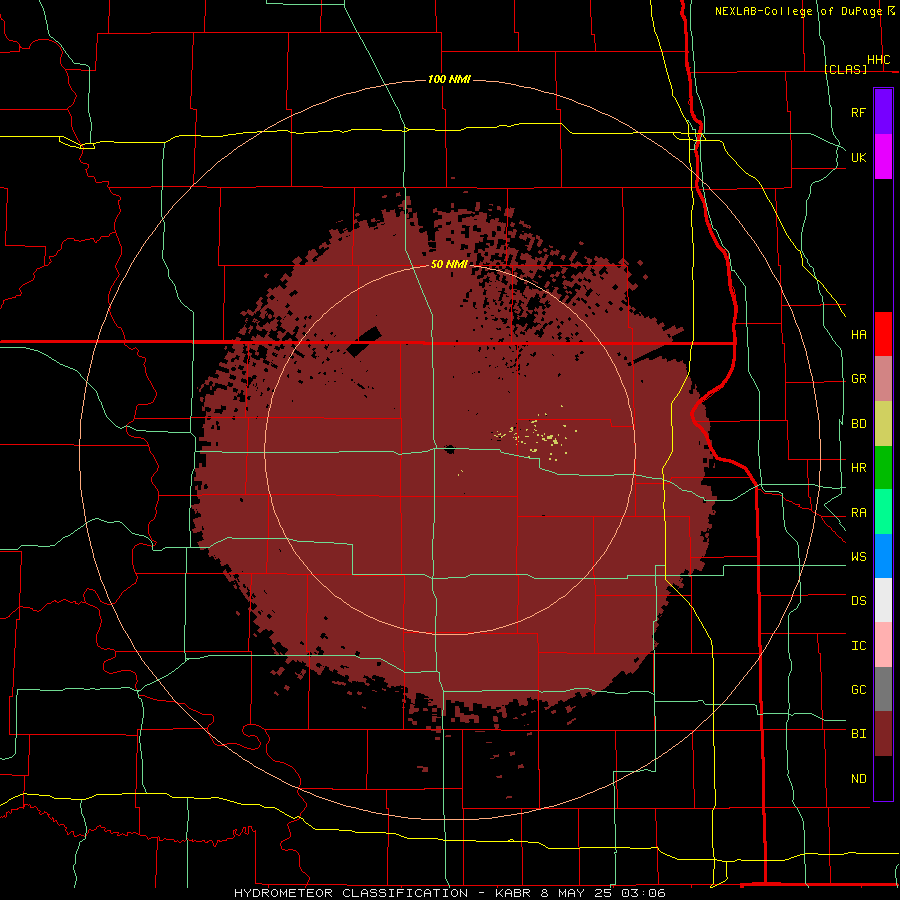
Task: Click the UK legend label
Action: [x=858, y=157]
